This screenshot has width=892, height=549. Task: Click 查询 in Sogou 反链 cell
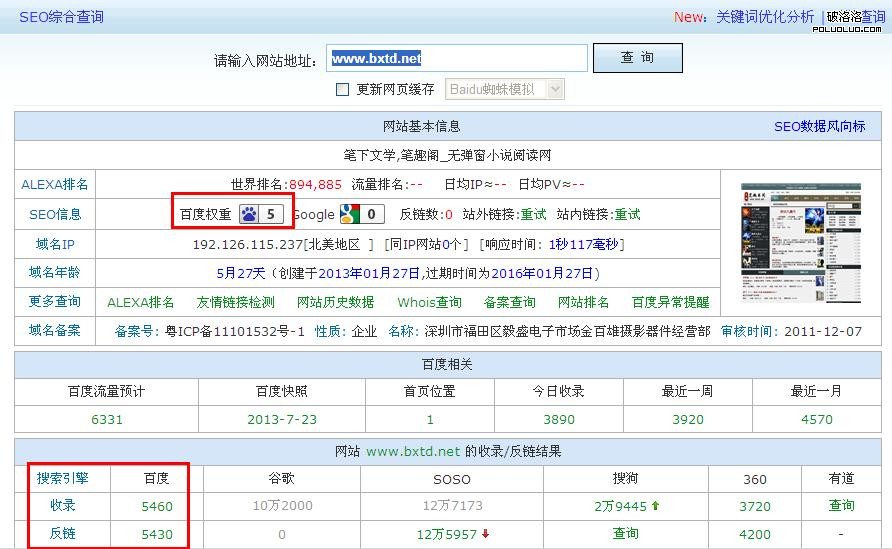coord(625,533)
